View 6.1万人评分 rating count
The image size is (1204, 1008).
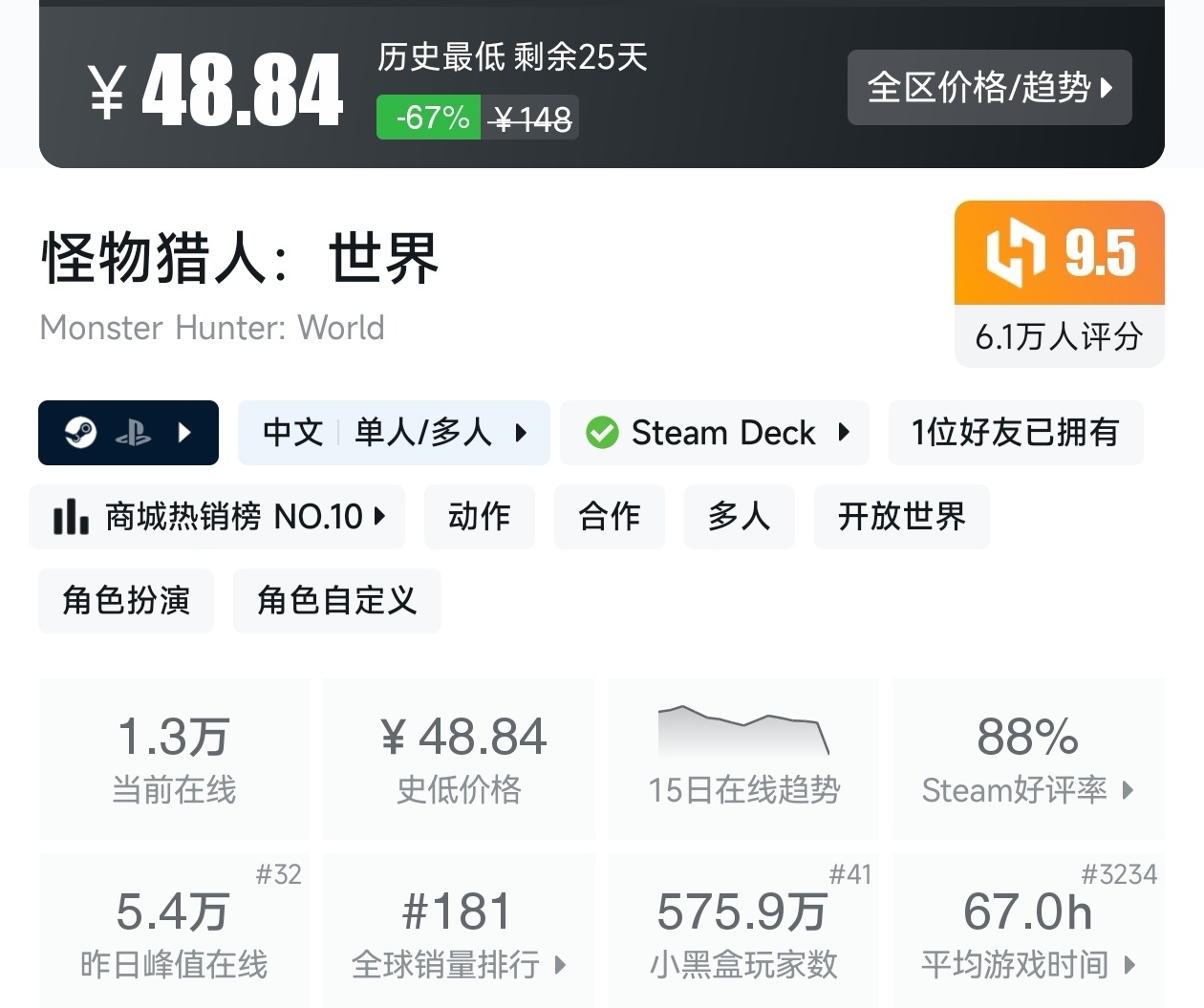[1060, 336]
